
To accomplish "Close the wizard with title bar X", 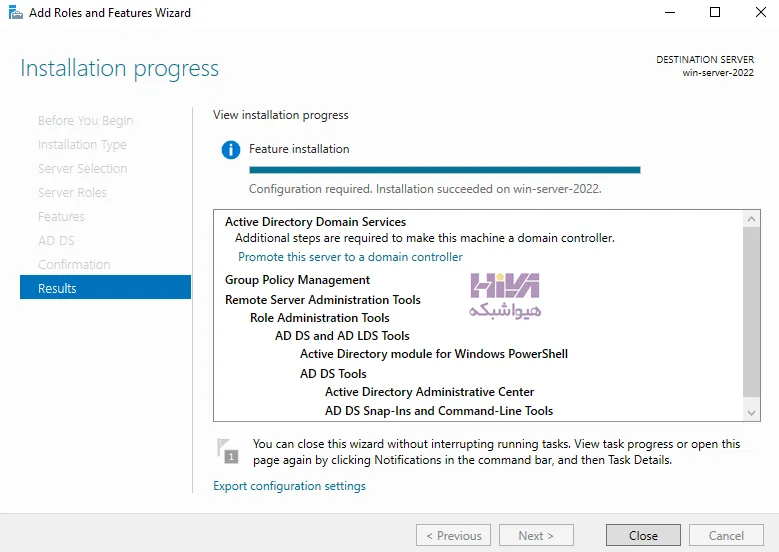I will click(761, 12).
